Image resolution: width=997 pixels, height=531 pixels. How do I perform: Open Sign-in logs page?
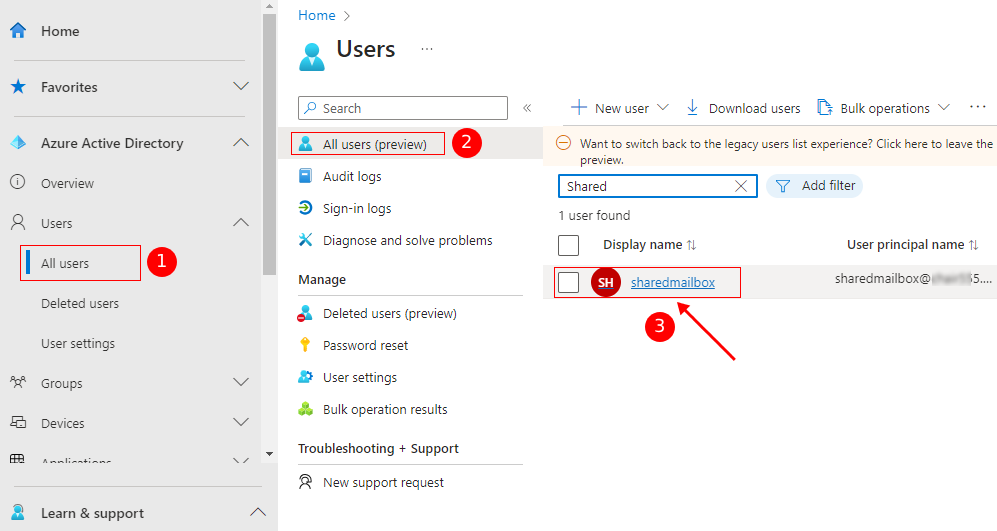356,208
